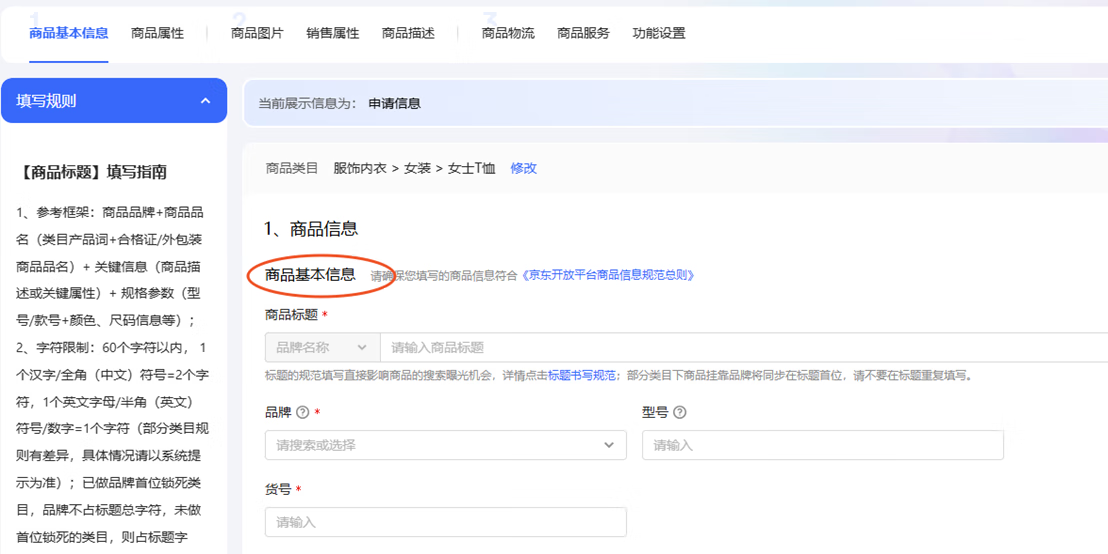The height and width of the screenshot is (554, 1108).
Task: Open the 商品描述 tab
Action: (408, 33)
